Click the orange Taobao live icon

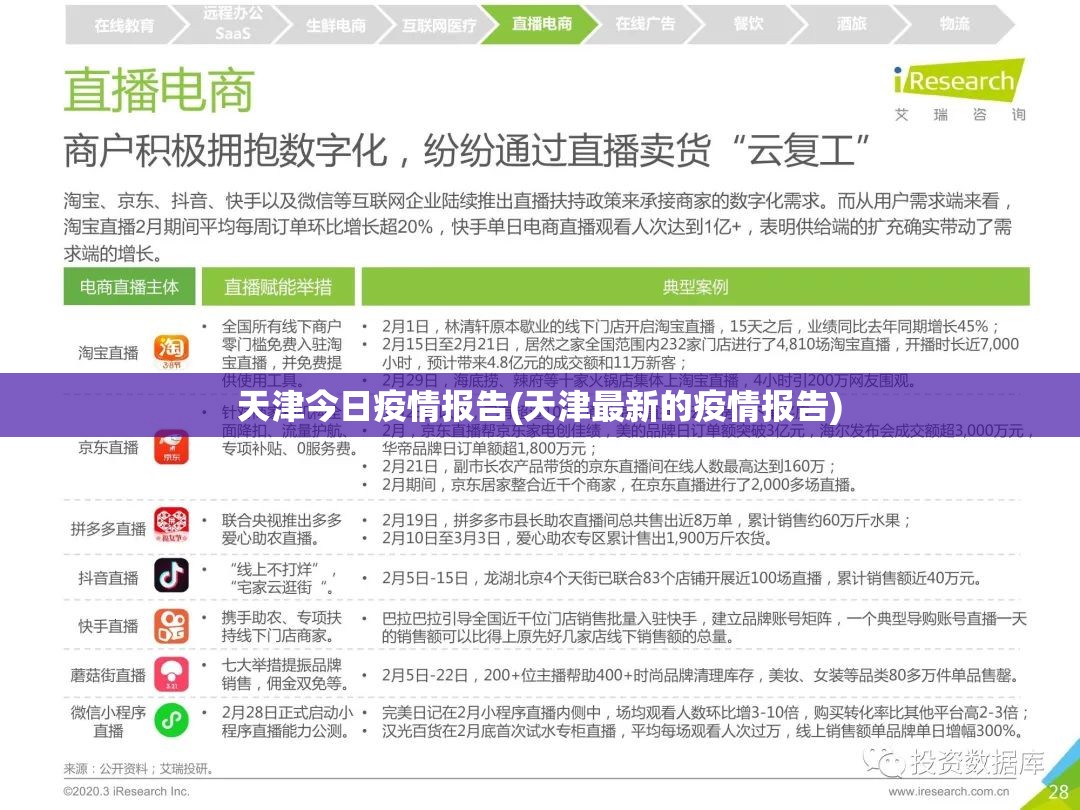[x=171, y=351]
